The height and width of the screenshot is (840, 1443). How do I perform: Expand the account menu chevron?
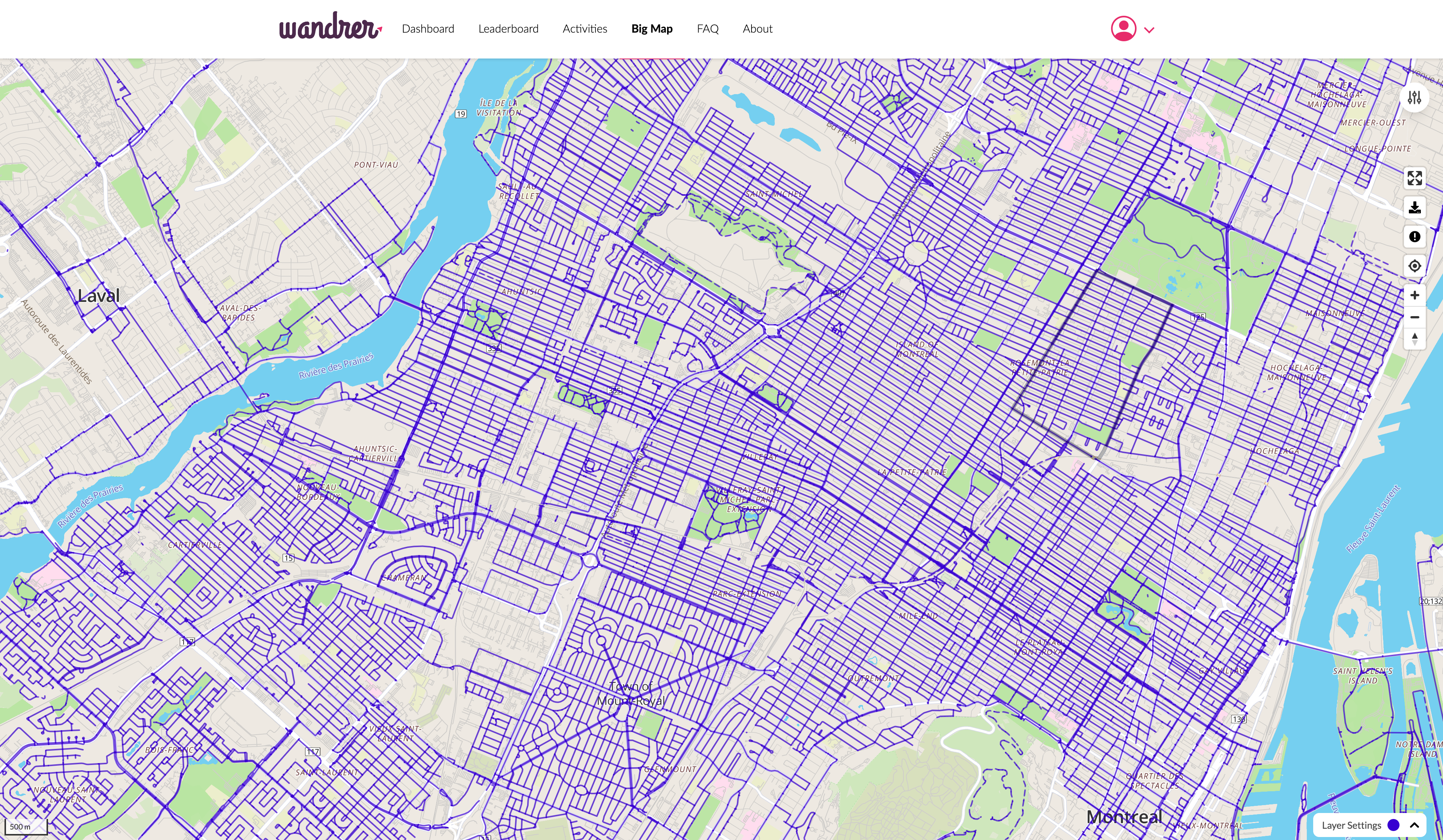(1149, 30)
